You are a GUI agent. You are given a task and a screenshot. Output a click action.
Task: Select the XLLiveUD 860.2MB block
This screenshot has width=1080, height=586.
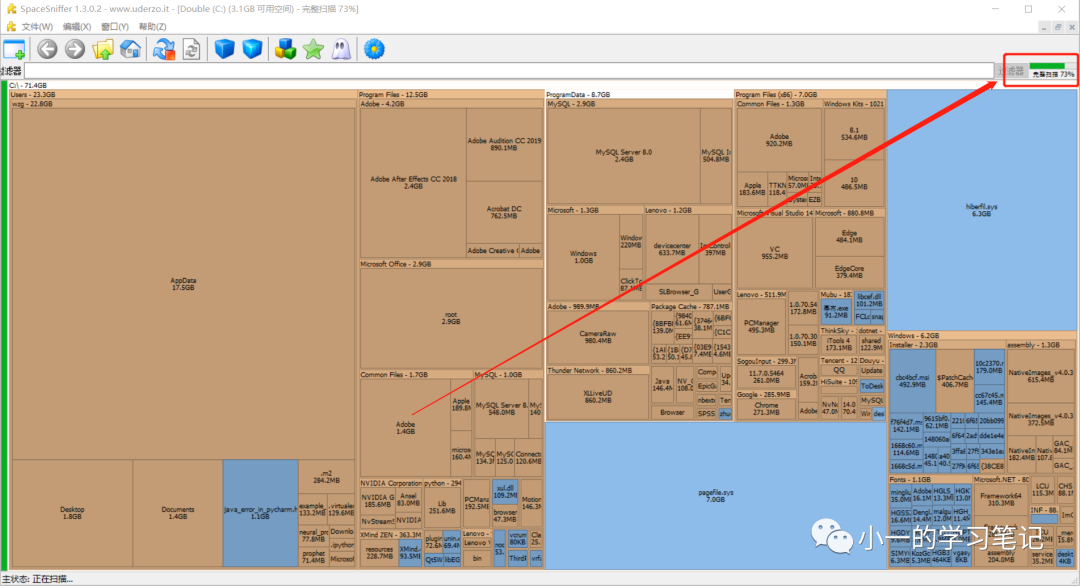(598, 397)
